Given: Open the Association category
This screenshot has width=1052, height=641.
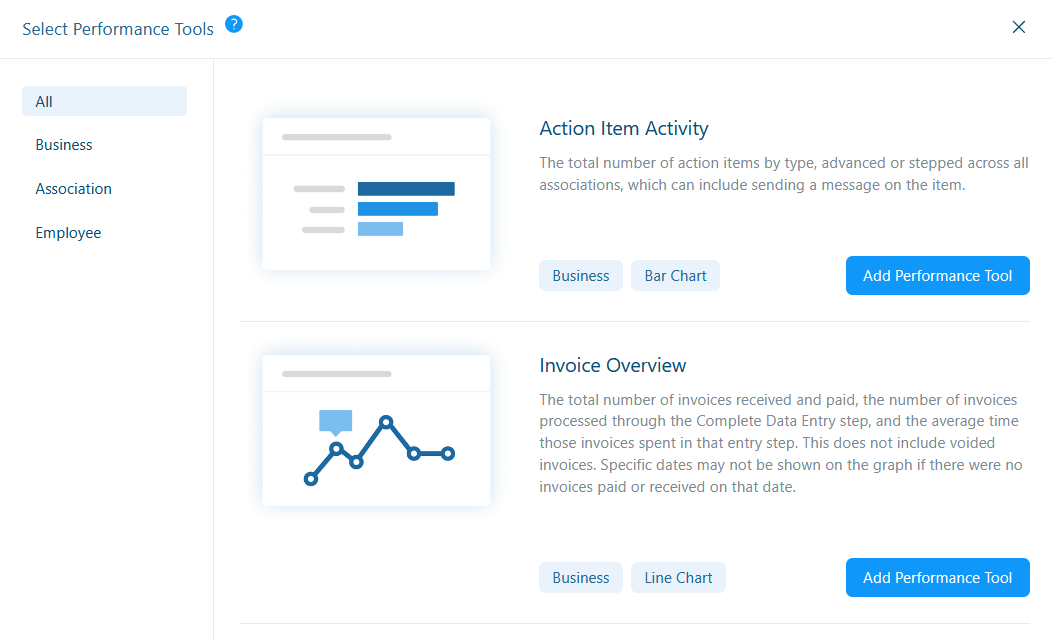Looking at the screenshot, I should coord(73,189).
